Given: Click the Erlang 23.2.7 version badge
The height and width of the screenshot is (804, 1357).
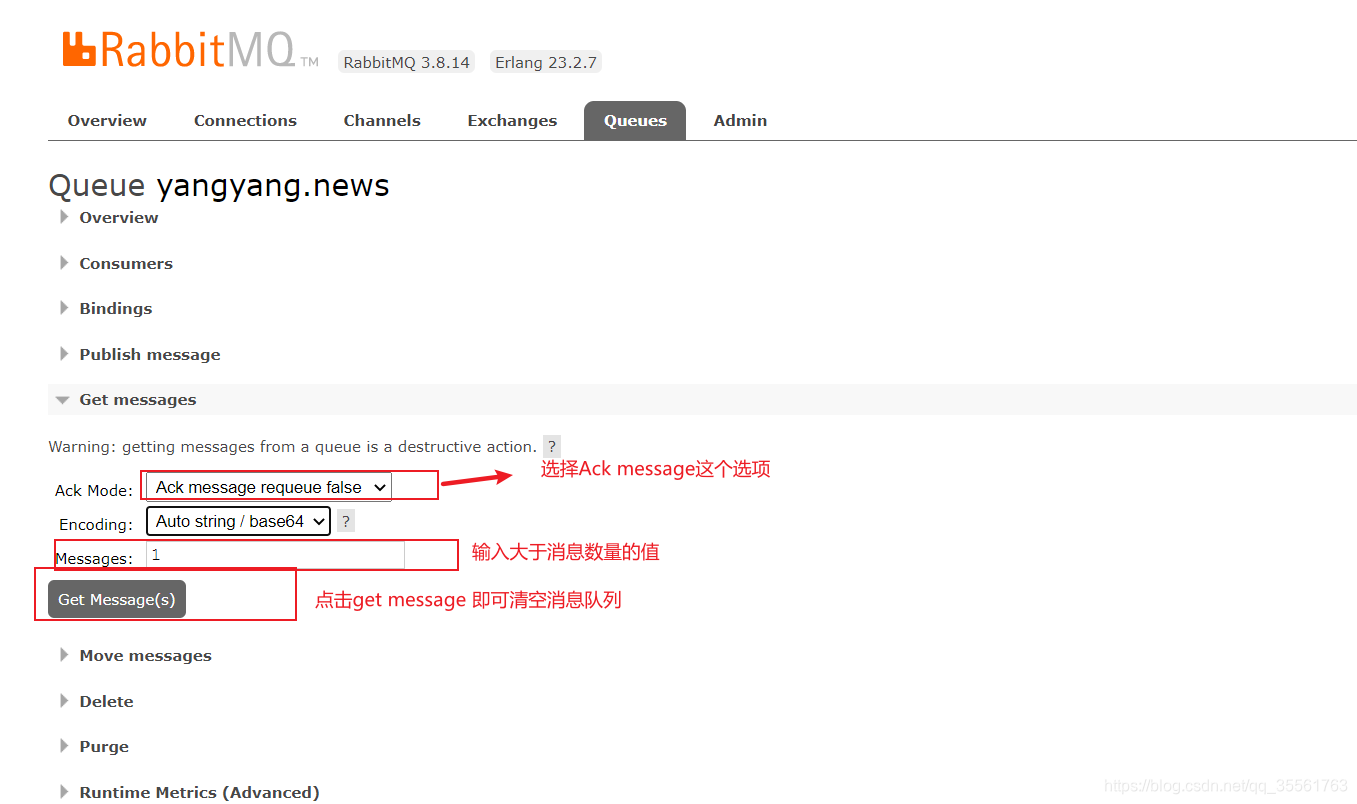Looking at the screenshot, I should pyautogui.click(x=546, y=62).
